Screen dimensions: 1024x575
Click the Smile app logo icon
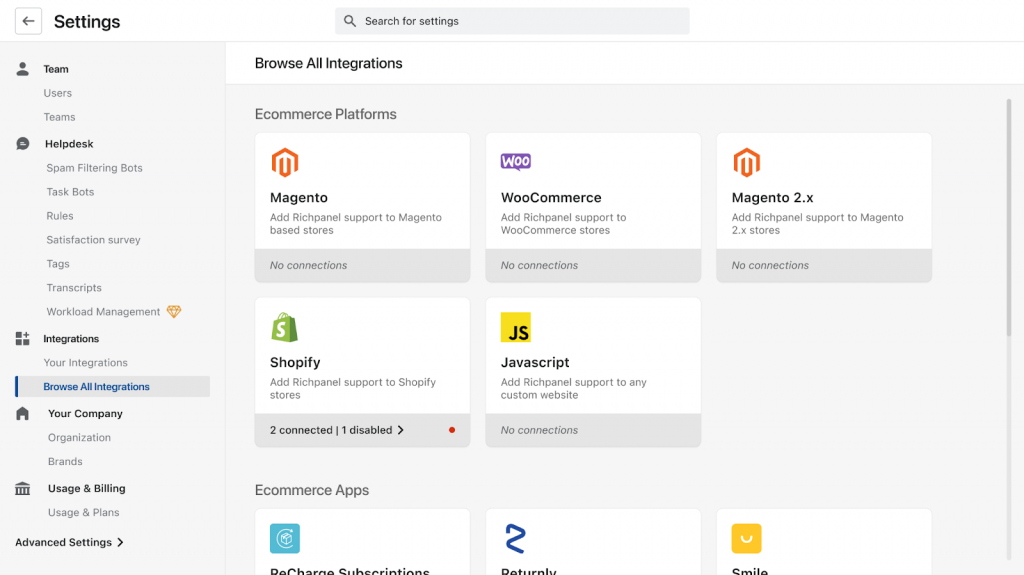746,538
